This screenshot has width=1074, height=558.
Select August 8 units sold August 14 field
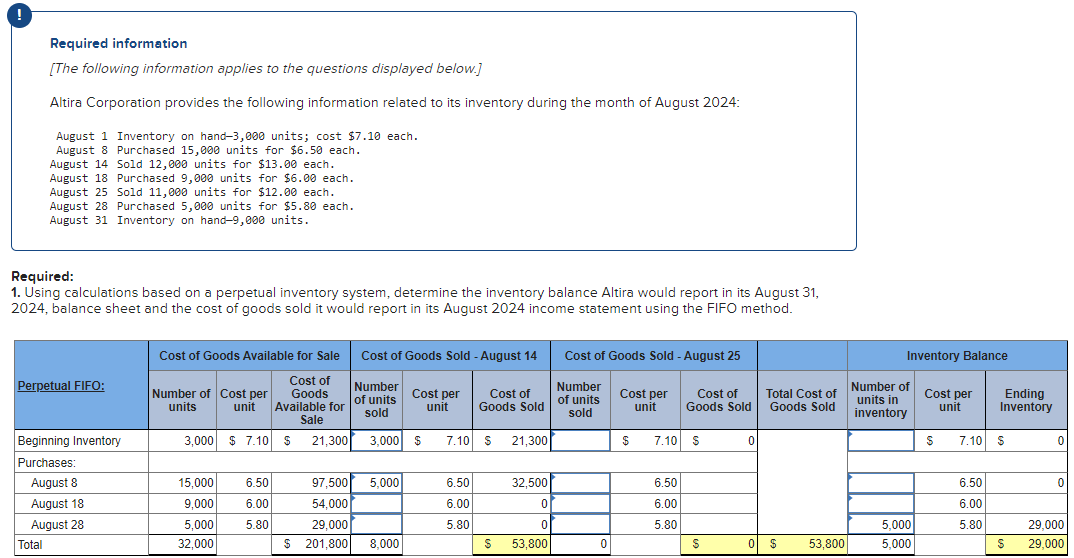tap(376, 483)
